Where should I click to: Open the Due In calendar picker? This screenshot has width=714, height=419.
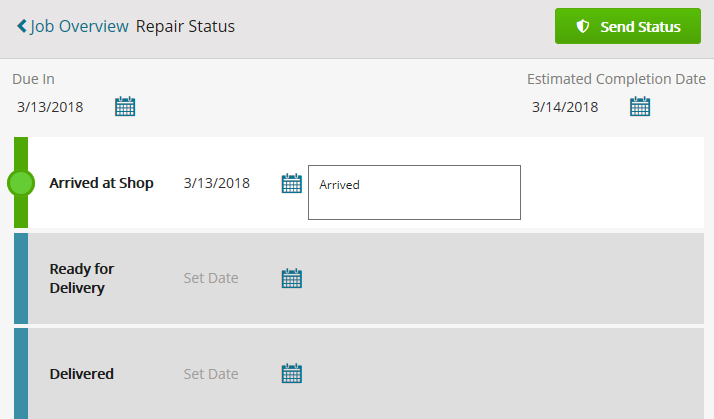125,107
